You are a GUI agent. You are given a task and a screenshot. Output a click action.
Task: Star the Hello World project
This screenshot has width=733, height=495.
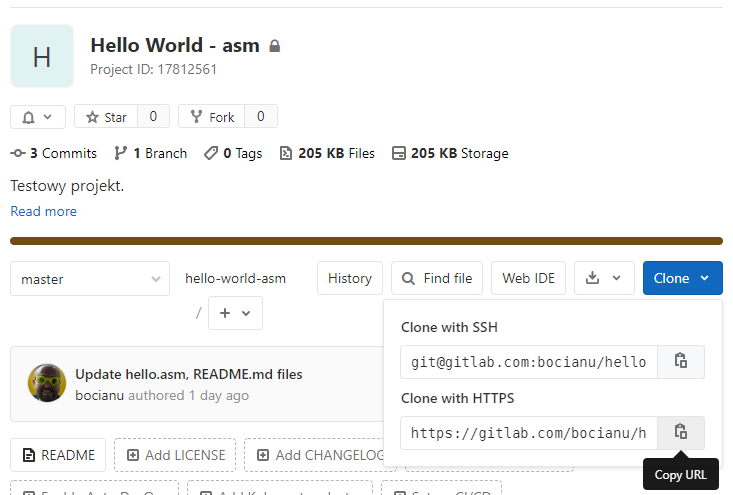pyautogui.click(x=106, y=116)
